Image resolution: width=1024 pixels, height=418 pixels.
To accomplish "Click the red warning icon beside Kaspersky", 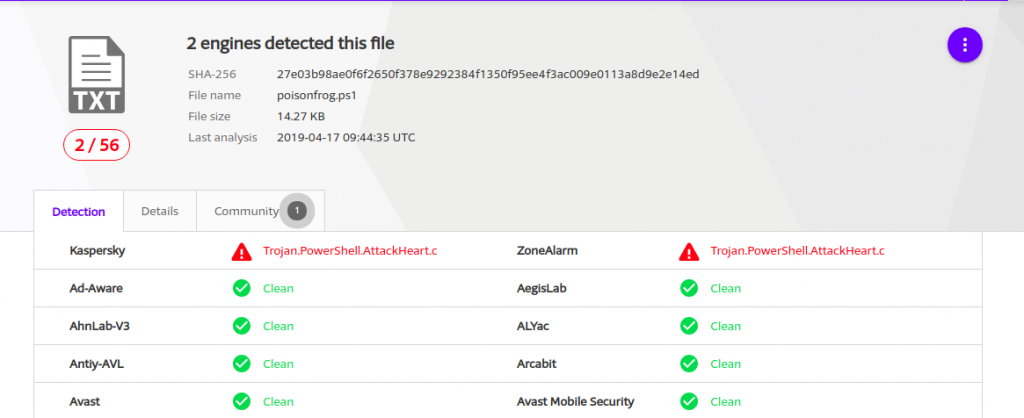I will (242, 251).
